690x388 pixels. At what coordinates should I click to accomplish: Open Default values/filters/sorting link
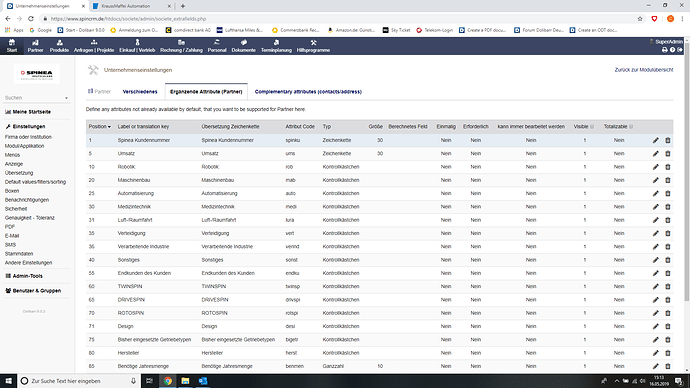(x=35, y=182)
